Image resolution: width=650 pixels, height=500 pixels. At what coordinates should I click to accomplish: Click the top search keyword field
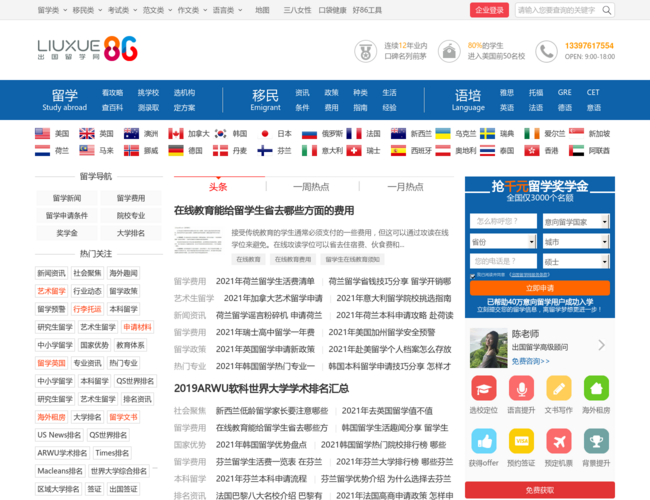tap(557, 10)
